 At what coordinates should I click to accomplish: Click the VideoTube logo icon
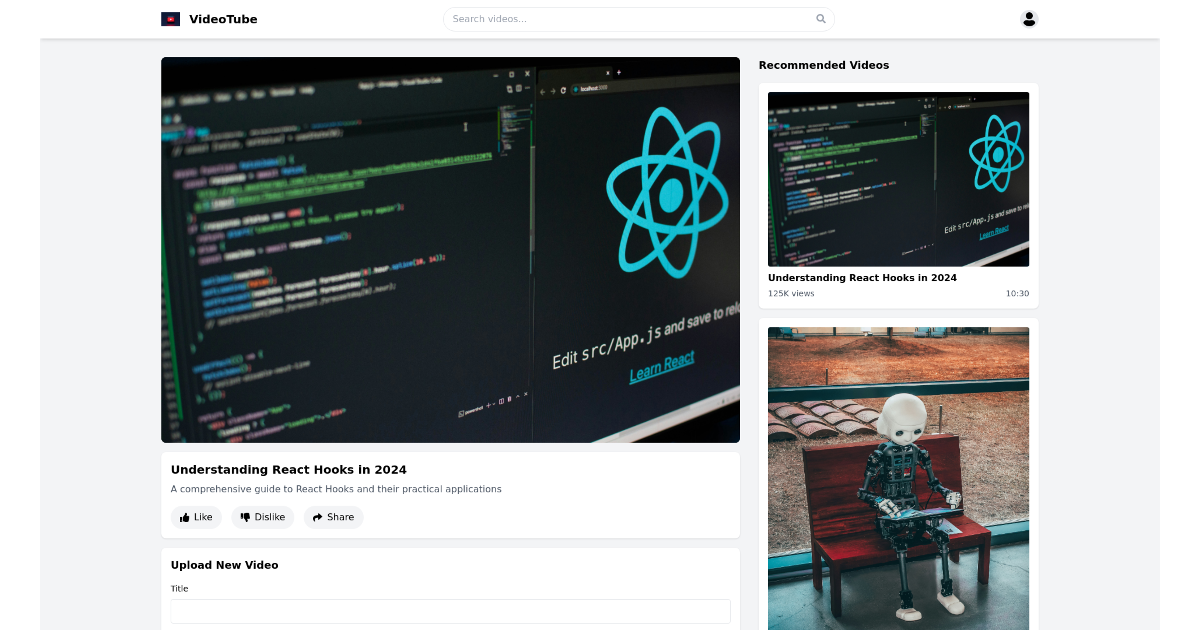[x=170, y=18]
